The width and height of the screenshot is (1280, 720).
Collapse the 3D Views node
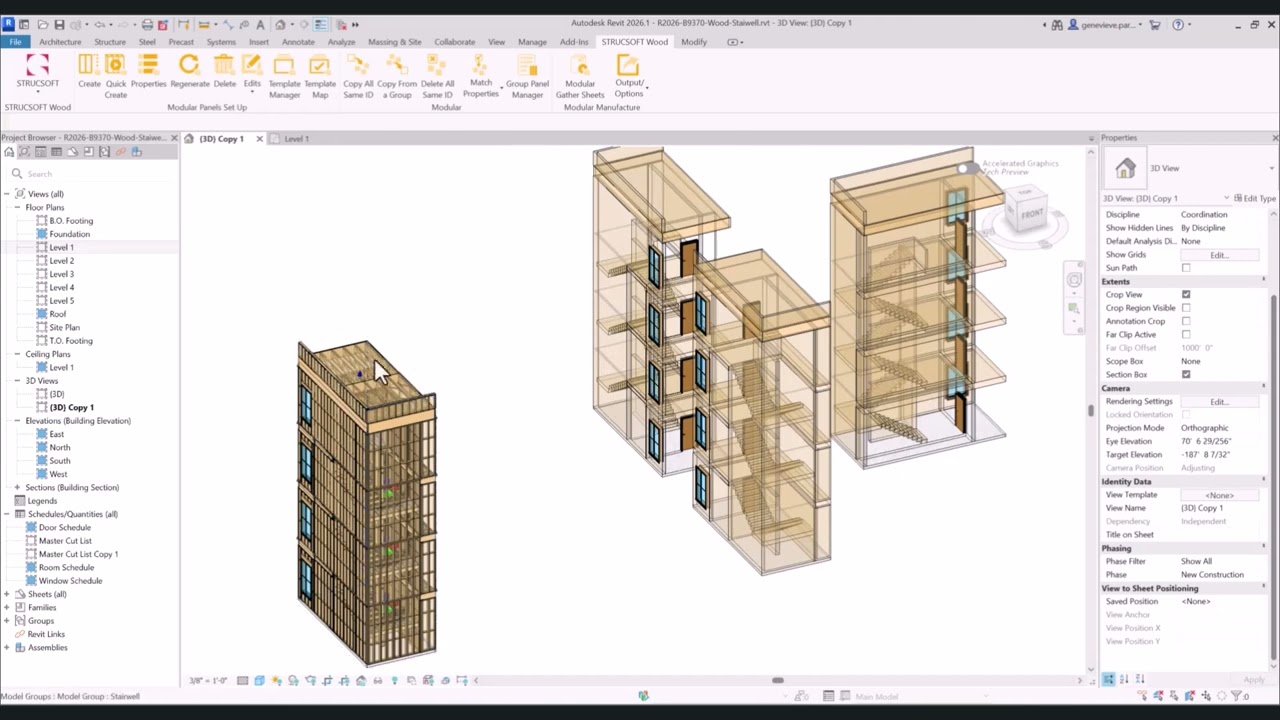coord(17,381)
